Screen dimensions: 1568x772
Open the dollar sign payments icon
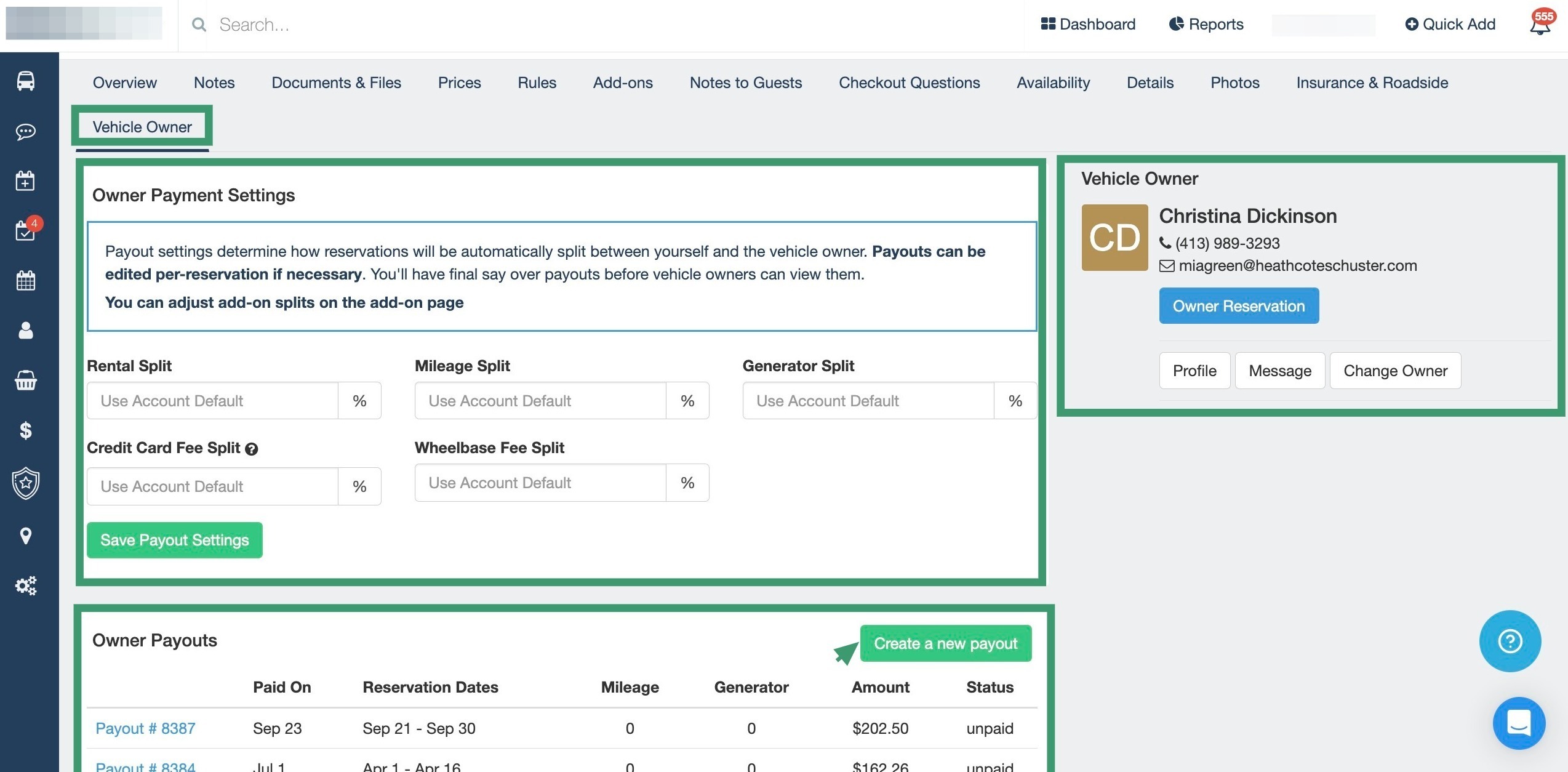pyautogui.click(x=26, y=430)
